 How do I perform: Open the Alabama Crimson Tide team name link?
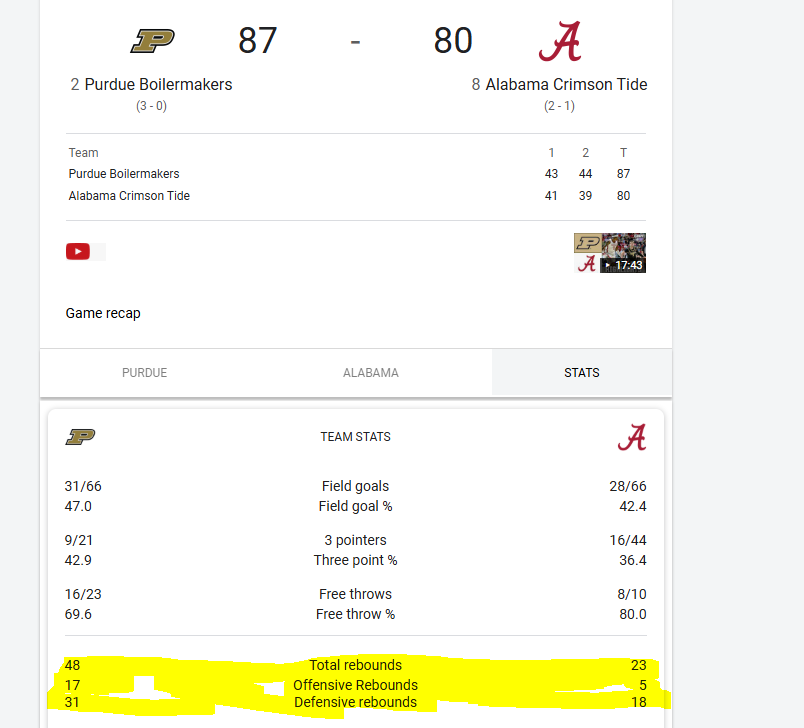(566, 84)
